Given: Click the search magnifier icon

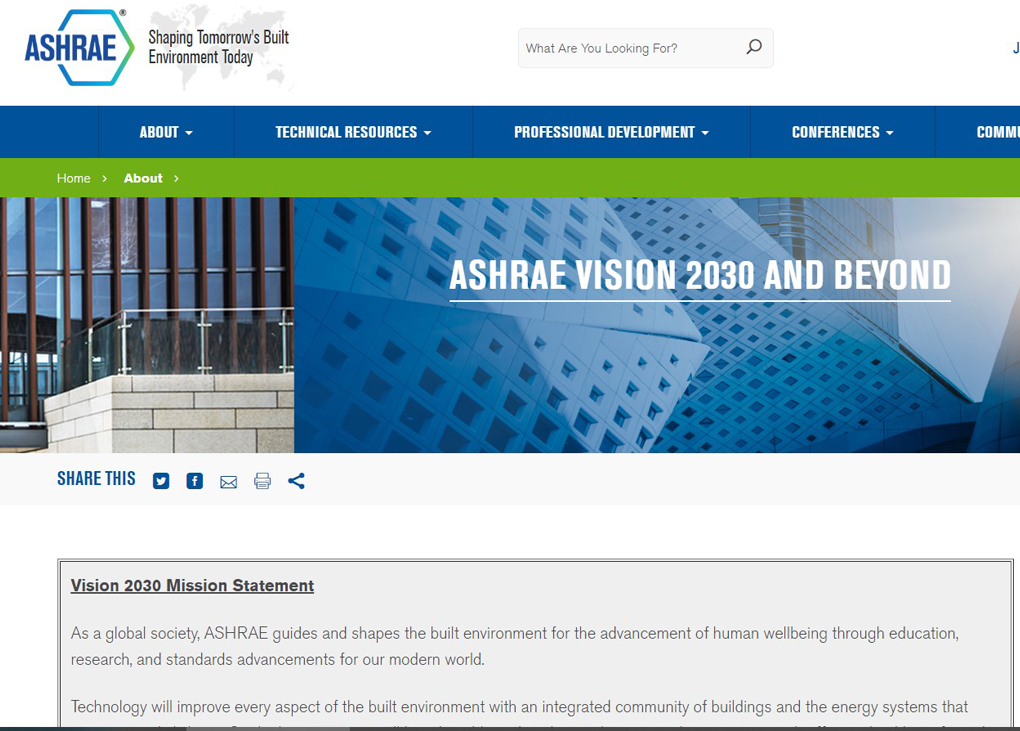Looking at the screenshot, I should [754, 47].
